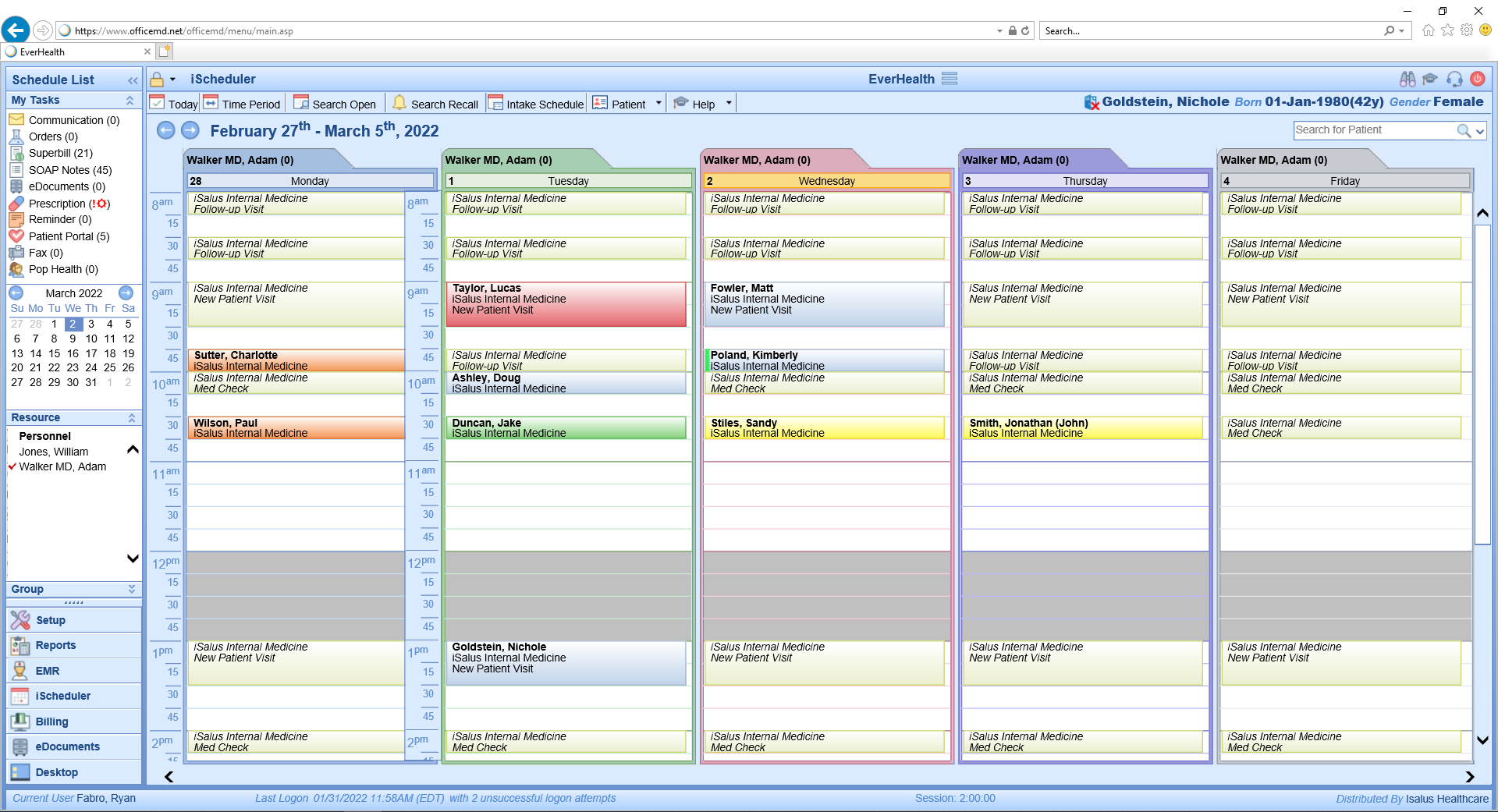Click the lock icon in iScheduler header
The width and height of the screenshot is (1498, 812).
click(157, 80)
